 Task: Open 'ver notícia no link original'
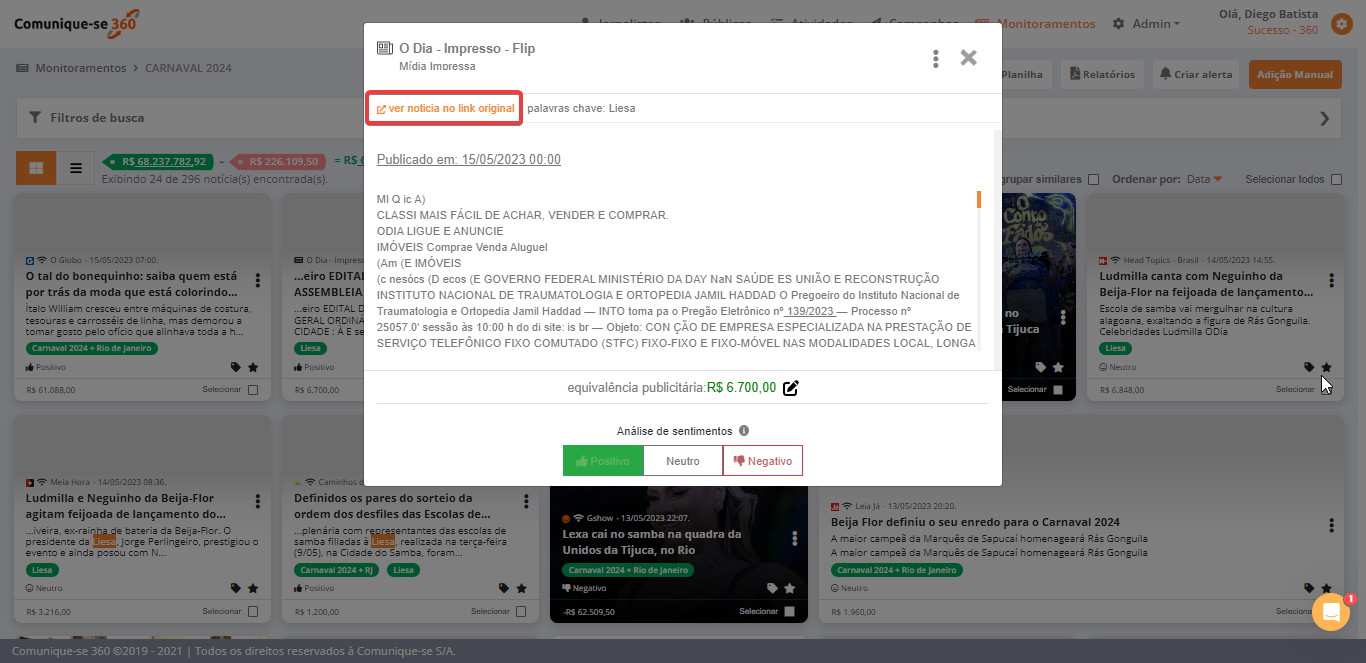[x=445, y=108]
